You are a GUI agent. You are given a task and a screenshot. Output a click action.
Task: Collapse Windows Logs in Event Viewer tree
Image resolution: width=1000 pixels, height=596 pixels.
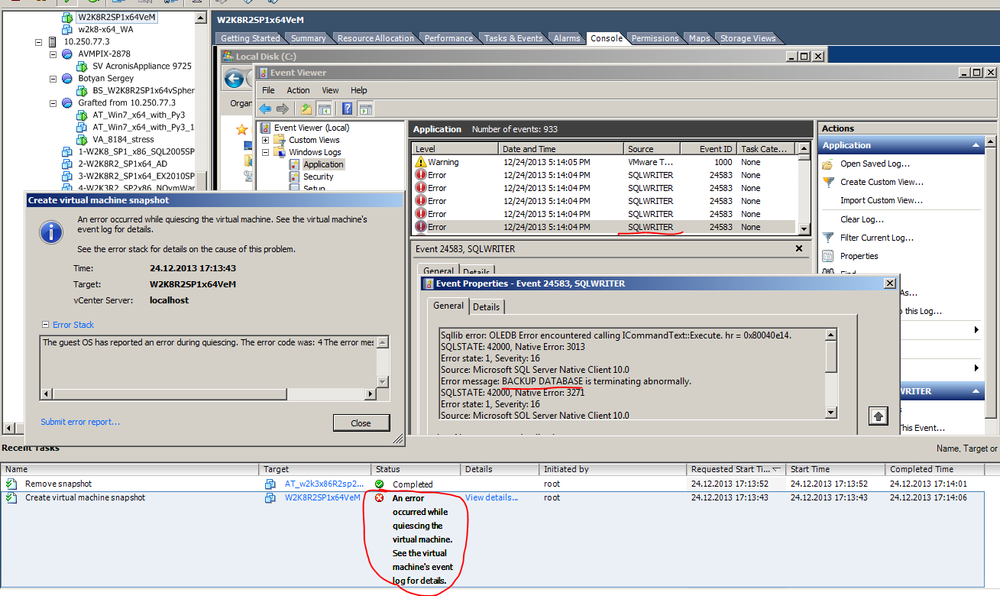265,152
